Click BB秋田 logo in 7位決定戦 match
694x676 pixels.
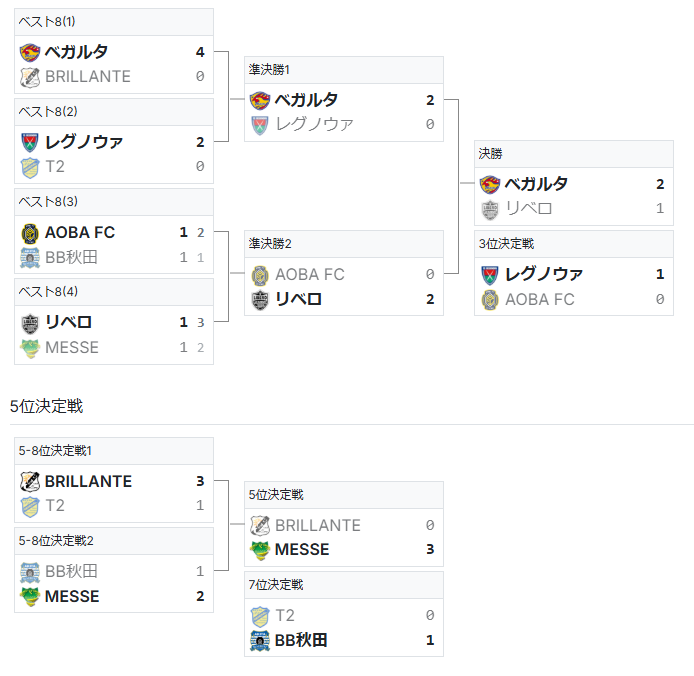pos(260,640)
